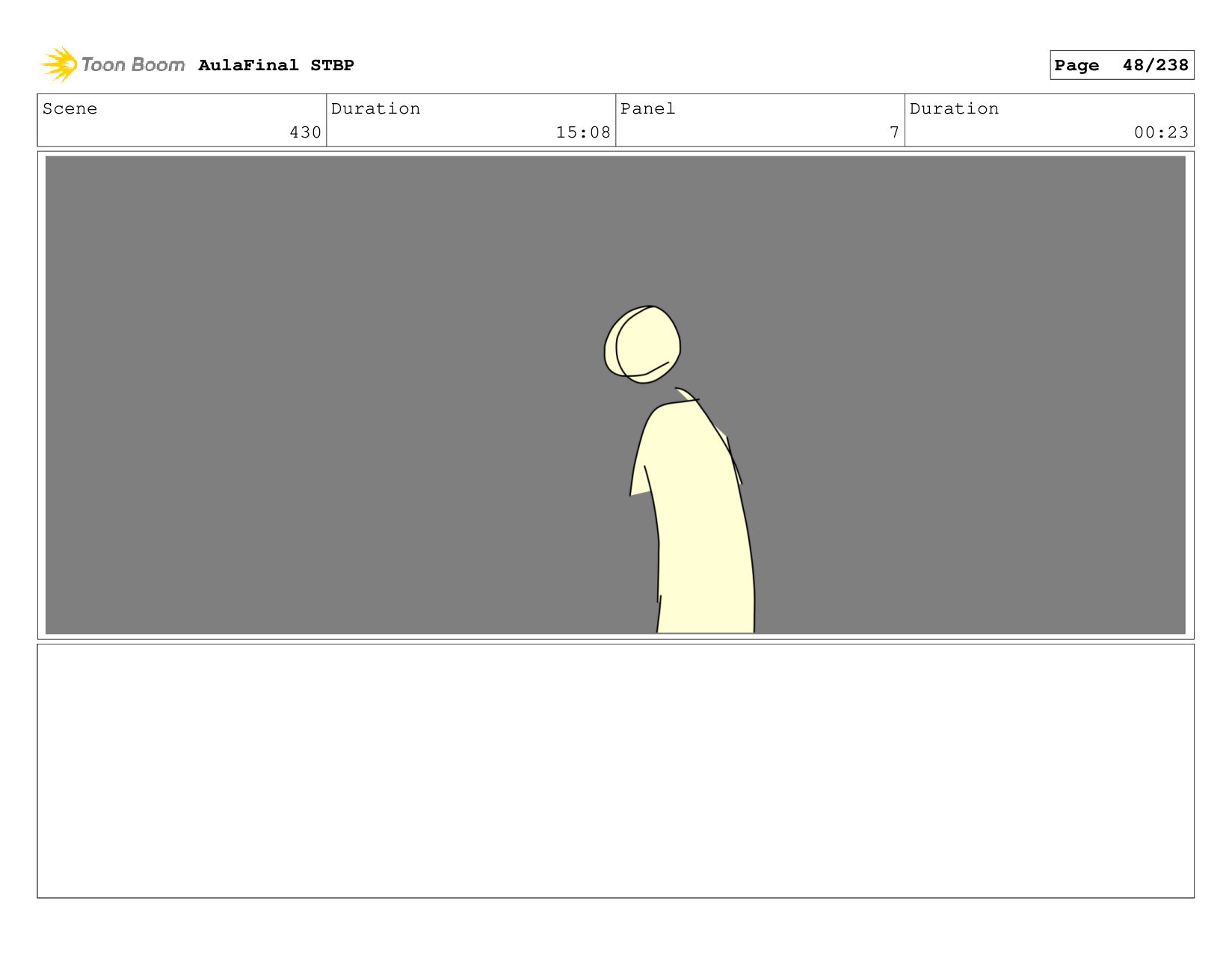The width and height of the screenshot is (1232, 954).
Task: Select the panel number 7
Action: click(x=894, y=132)
